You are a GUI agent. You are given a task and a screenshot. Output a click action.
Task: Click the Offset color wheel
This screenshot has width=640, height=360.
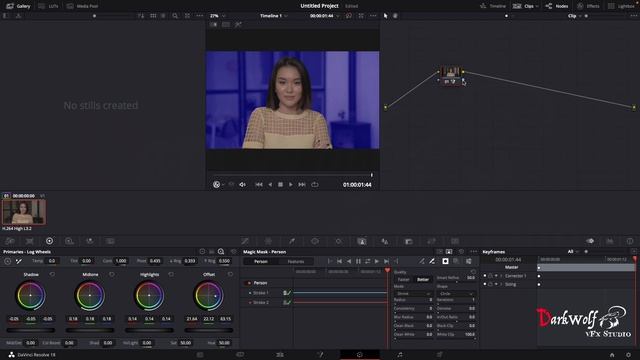[x=209, y=296]
